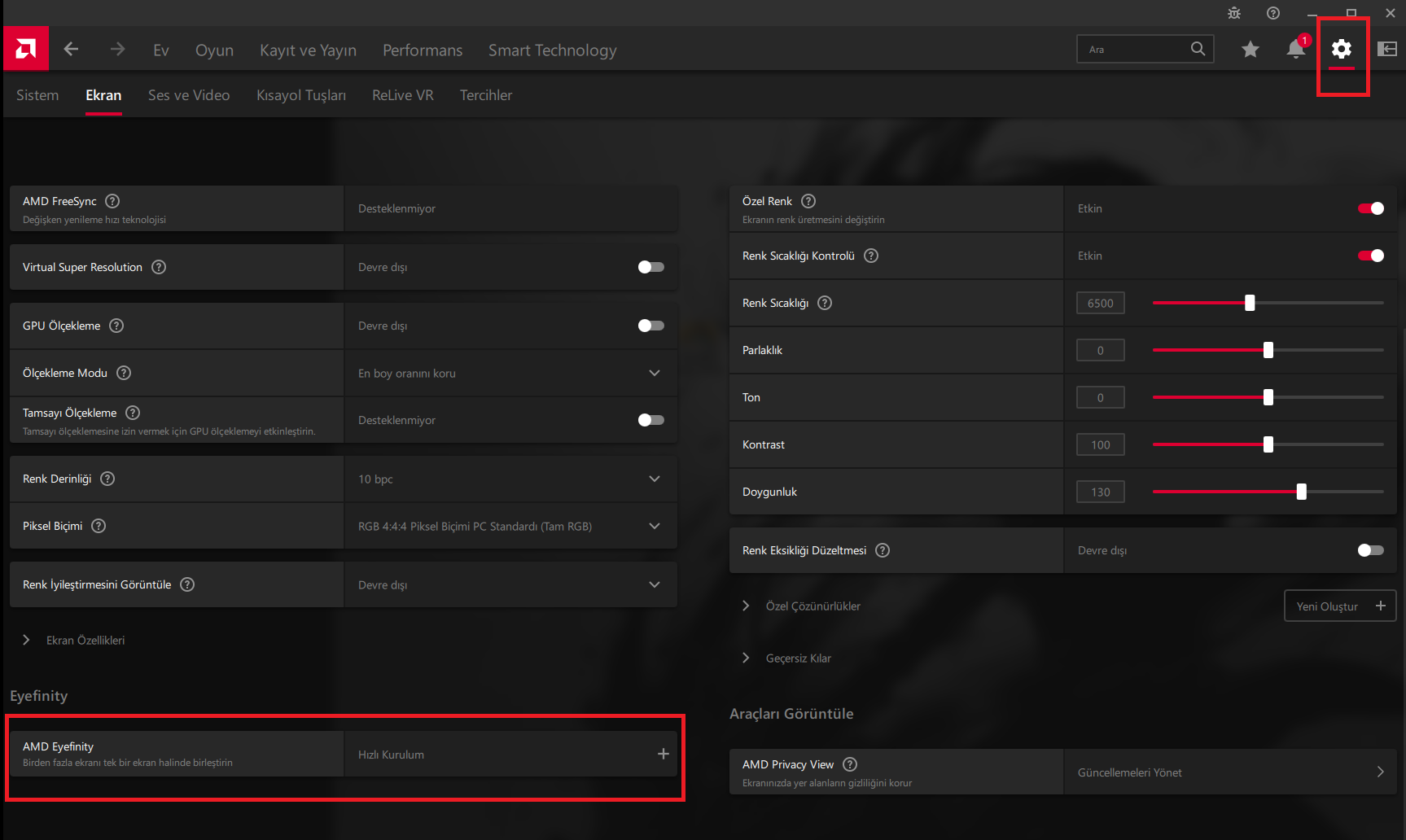Open Kayıt ve Yayın navigation item

pos(309,50)
